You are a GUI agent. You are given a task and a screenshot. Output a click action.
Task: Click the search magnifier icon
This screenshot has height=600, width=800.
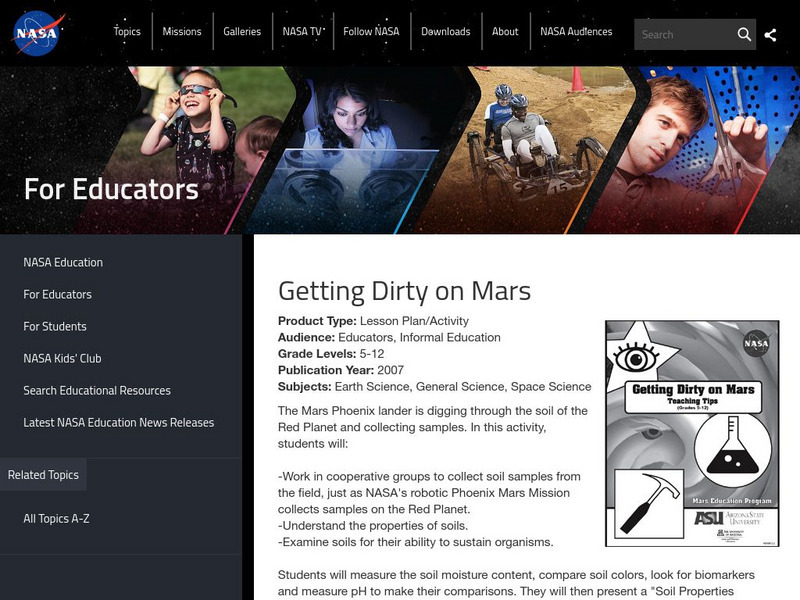tap(745, 33)
